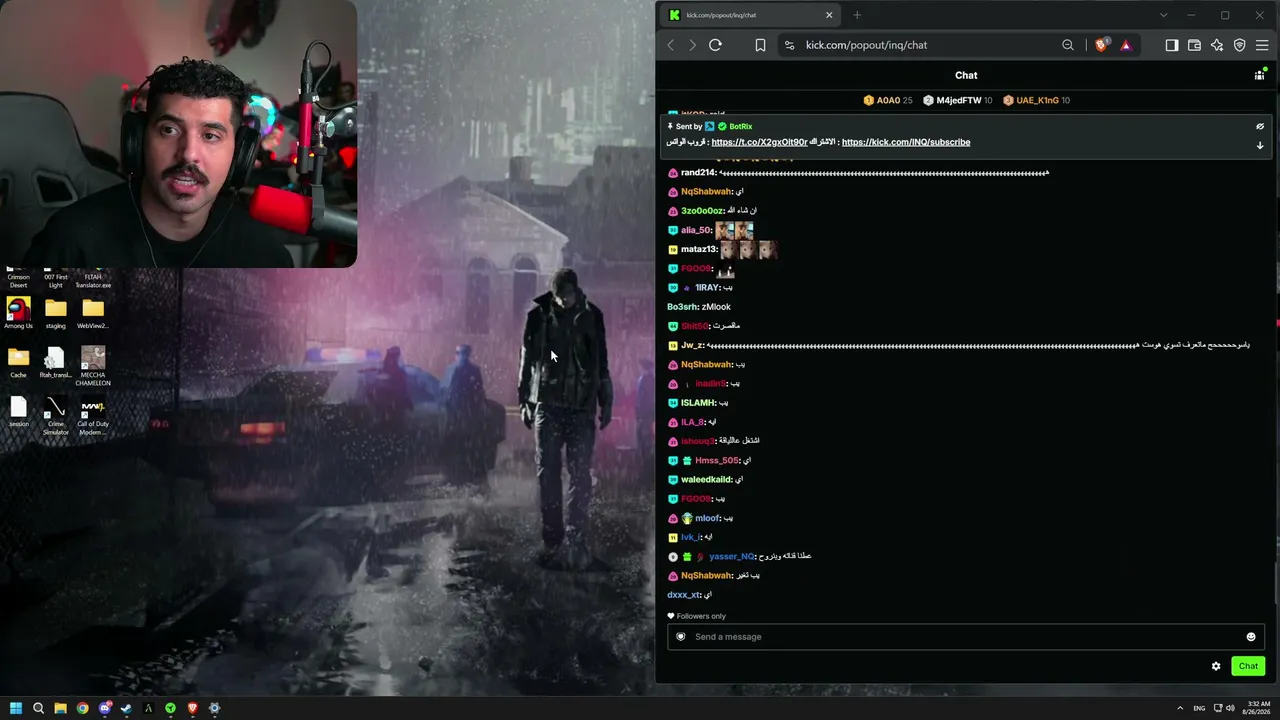1280x720 pixels.
Task: Open the emoji picker in chat
Action: click(1250, 637)
